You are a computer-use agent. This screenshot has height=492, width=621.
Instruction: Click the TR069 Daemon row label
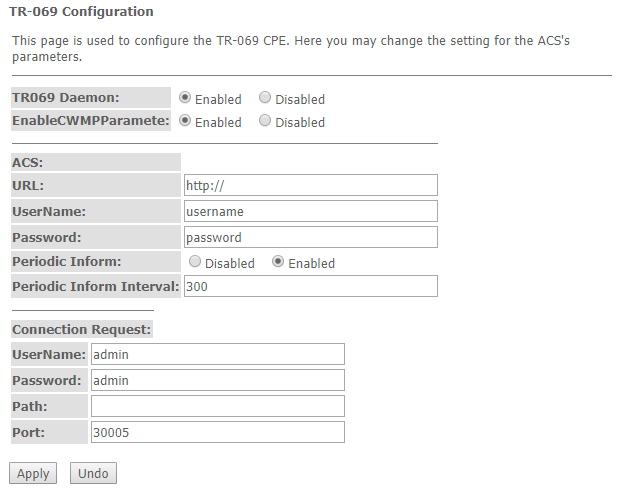pyautogui.click(x=65, y=98)
